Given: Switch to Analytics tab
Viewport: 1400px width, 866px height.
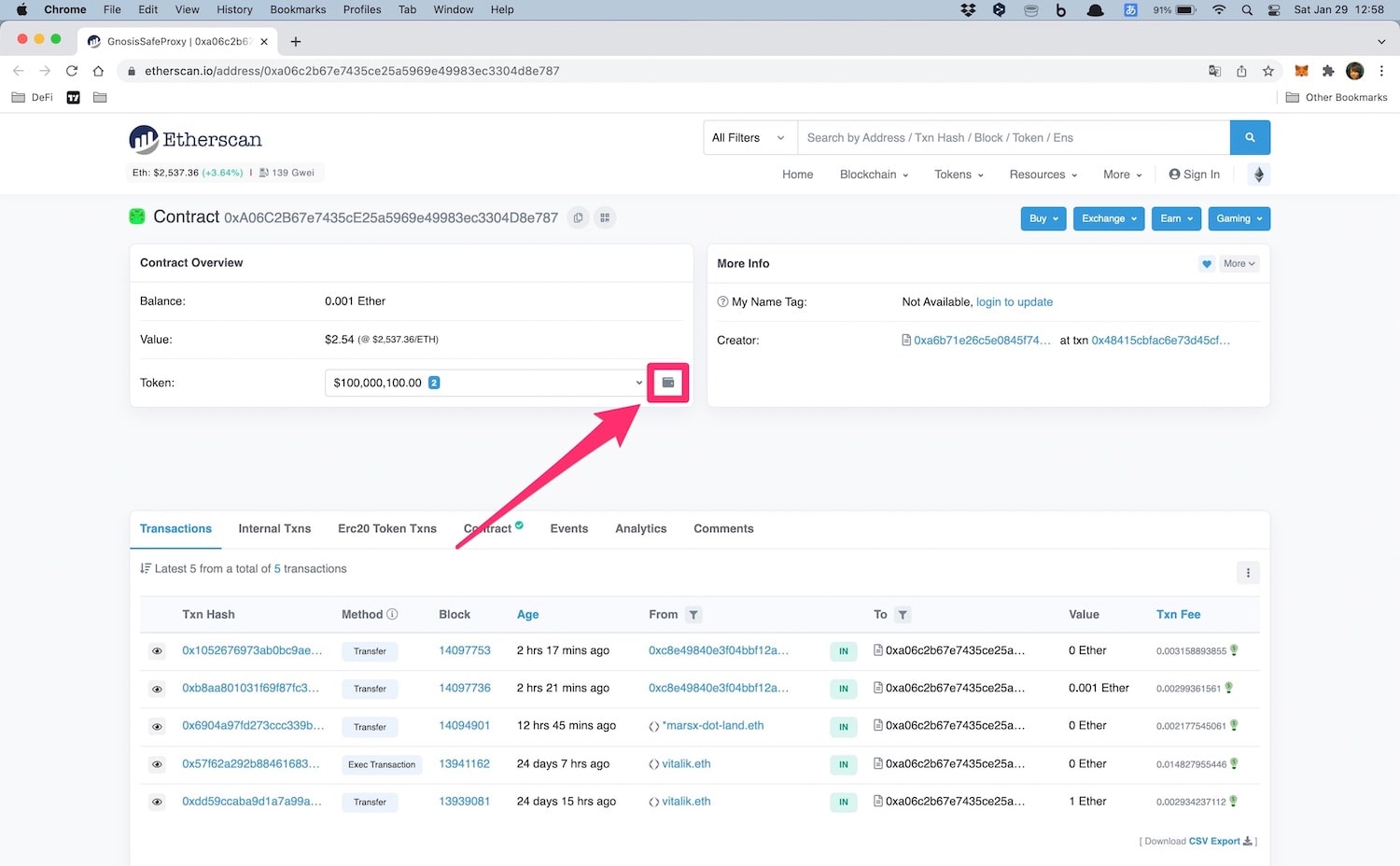Looking at the screenshot, I should [641, 528].
